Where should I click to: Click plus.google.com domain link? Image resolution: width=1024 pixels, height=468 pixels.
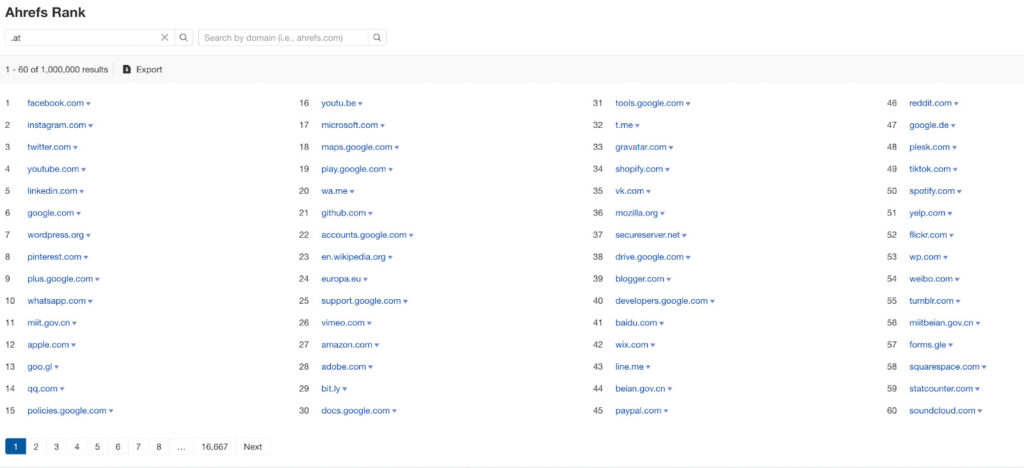60,279
